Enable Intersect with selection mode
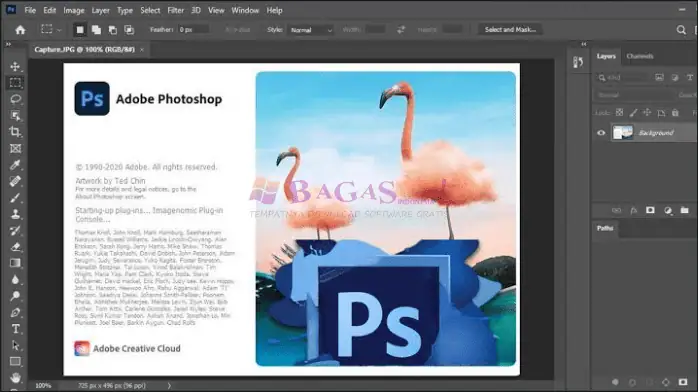Image resolution: width=698 pixels, height=392 pixels. (129, 30)
